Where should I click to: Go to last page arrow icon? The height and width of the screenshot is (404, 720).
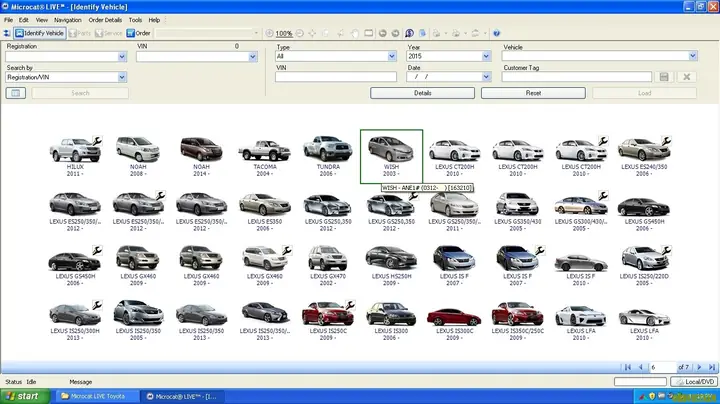click(712, 367)
